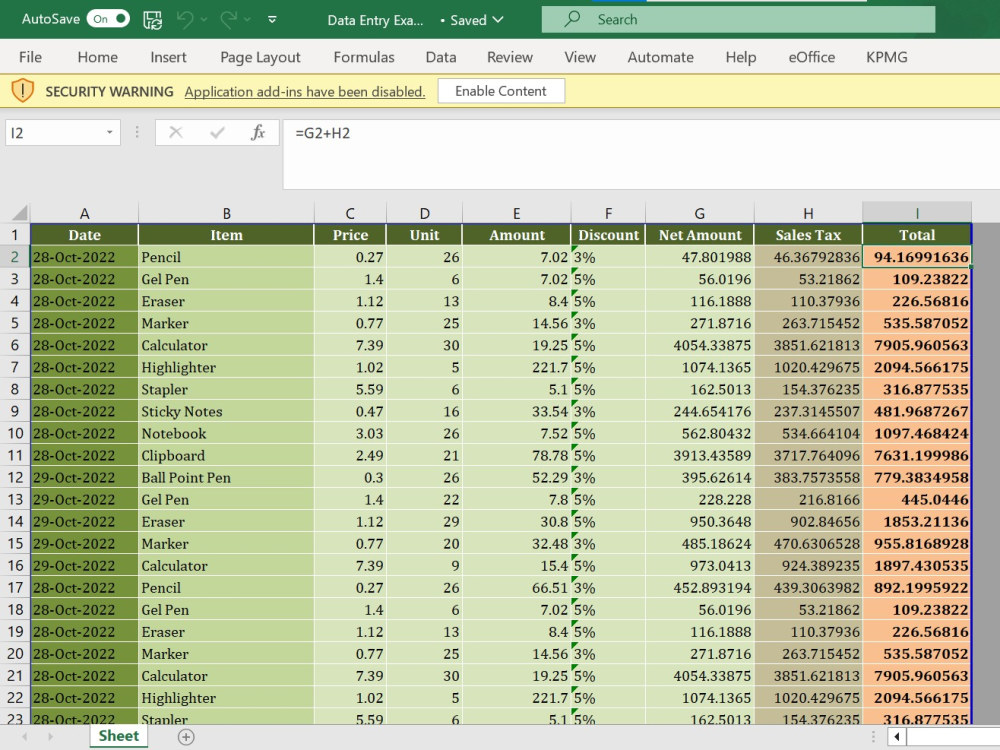
Task: Click the Enable Content button
Action: point(501,91)
